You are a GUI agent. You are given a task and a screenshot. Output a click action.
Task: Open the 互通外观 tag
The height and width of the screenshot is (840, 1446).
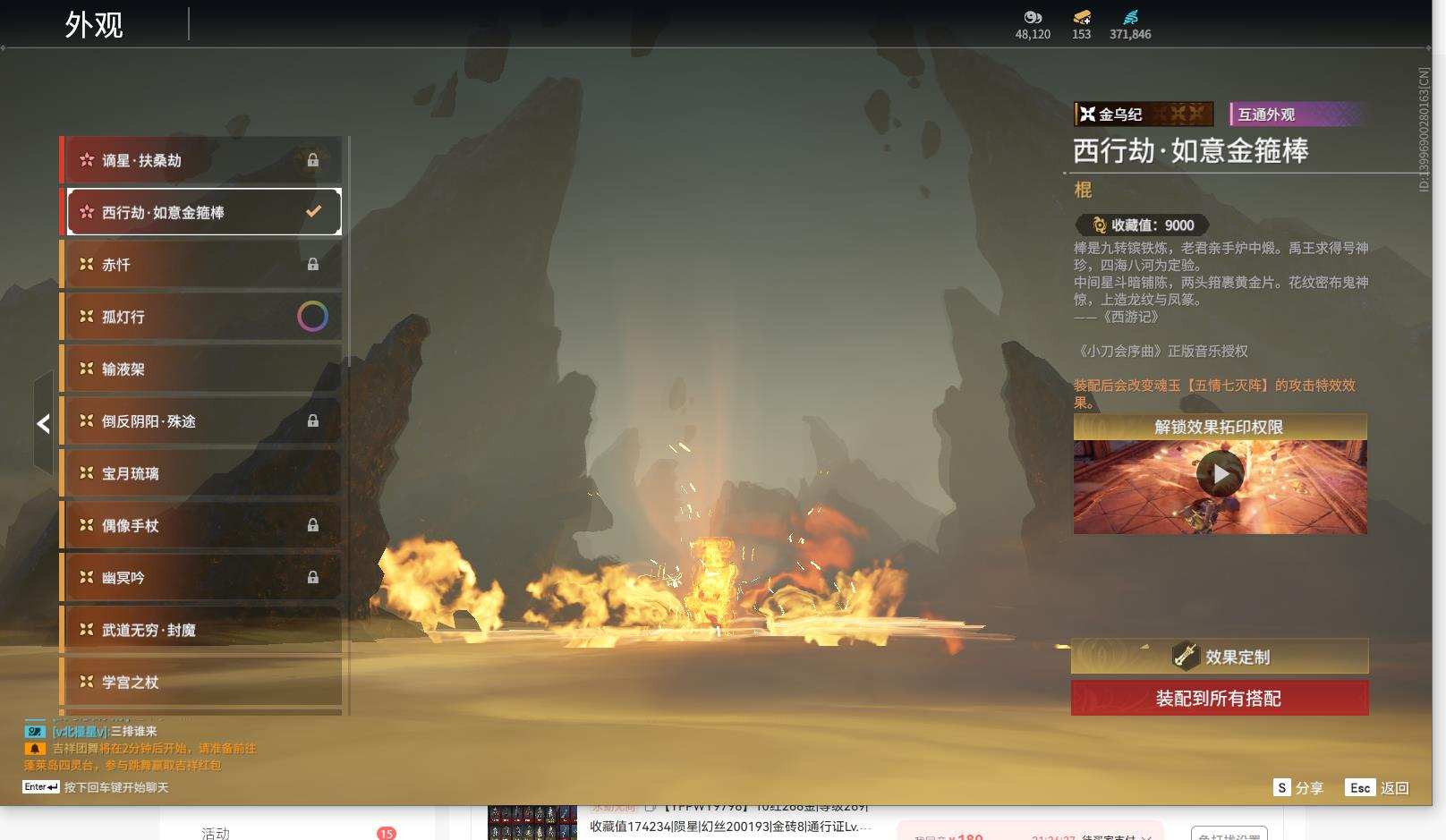pyautogui.click(x=1297, y=114)
